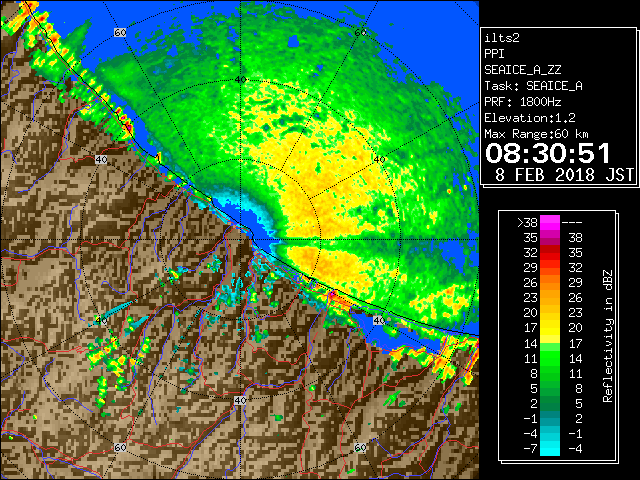Click the bright green swatch beside legend value 11
This screenshot has width=640, height=480.
point(550,358)
